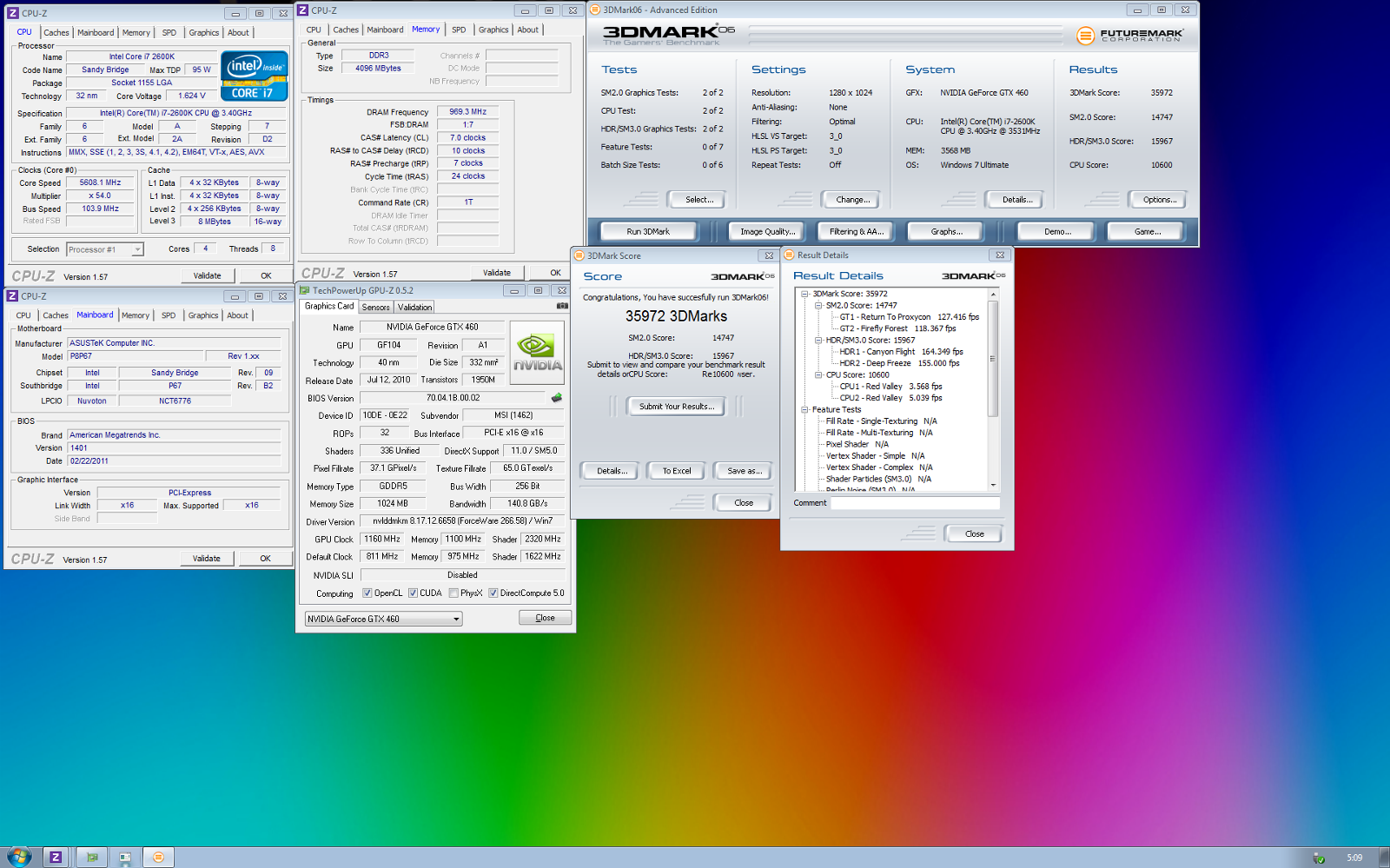Open the Processor #1 selection dropdown

pos(105,249)
